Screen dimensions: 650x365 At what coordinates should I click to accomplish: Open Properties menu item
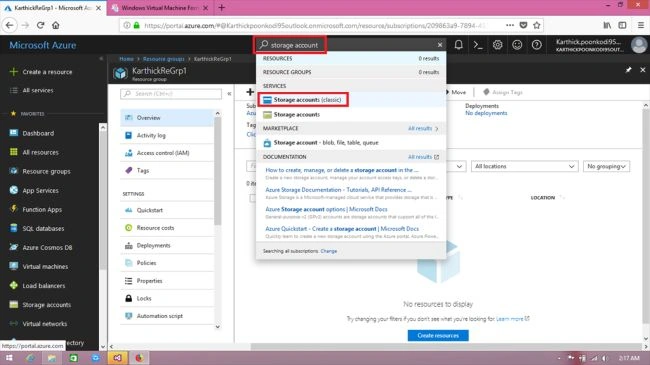click(167, 281)
